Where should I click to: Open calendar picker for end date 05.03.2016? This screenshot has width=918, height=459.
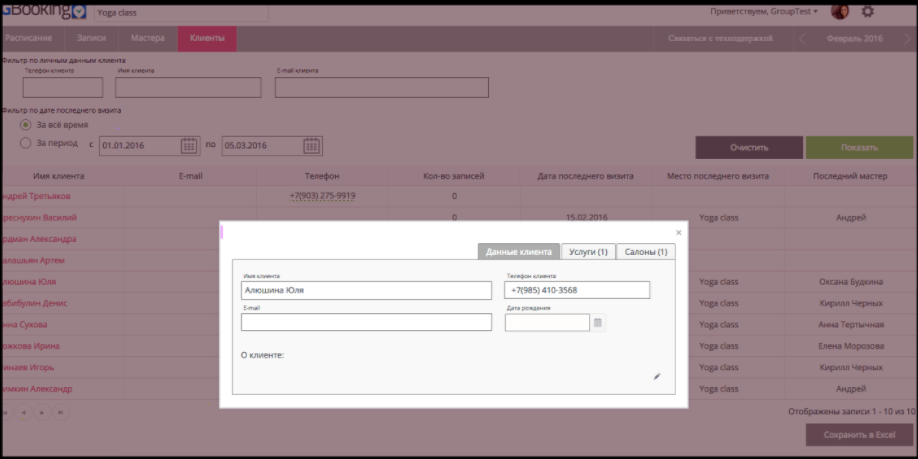click(x=311, y=146)
